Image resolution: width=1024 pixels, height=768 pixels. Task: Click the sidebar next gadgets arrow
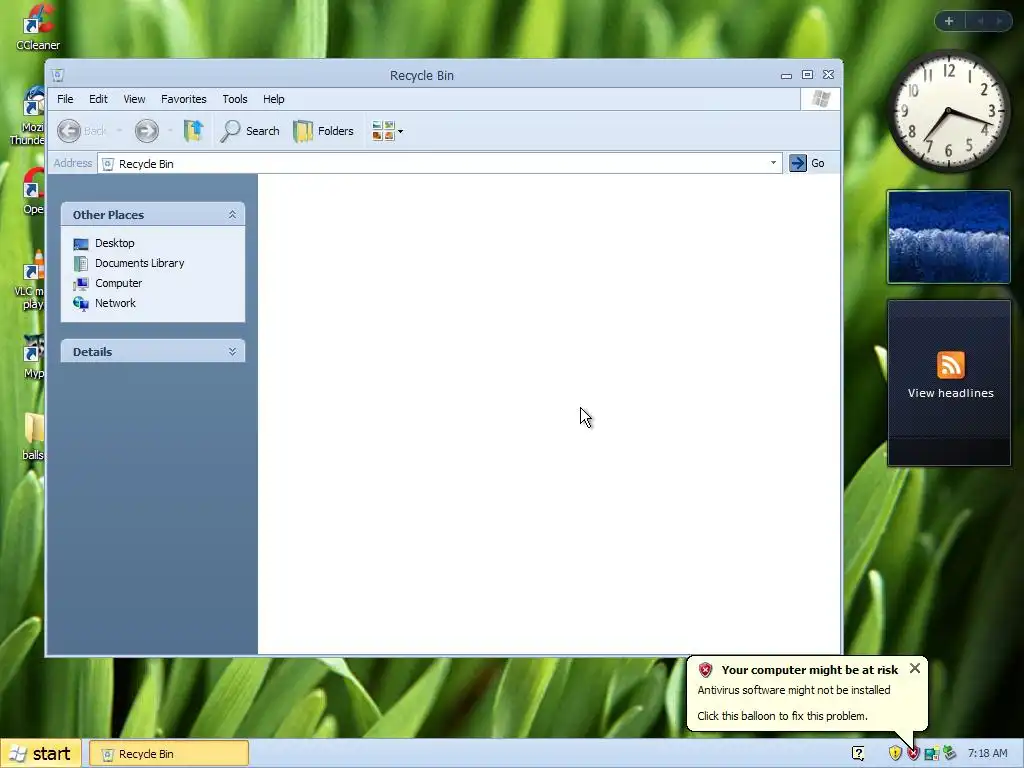click(999, 21)
